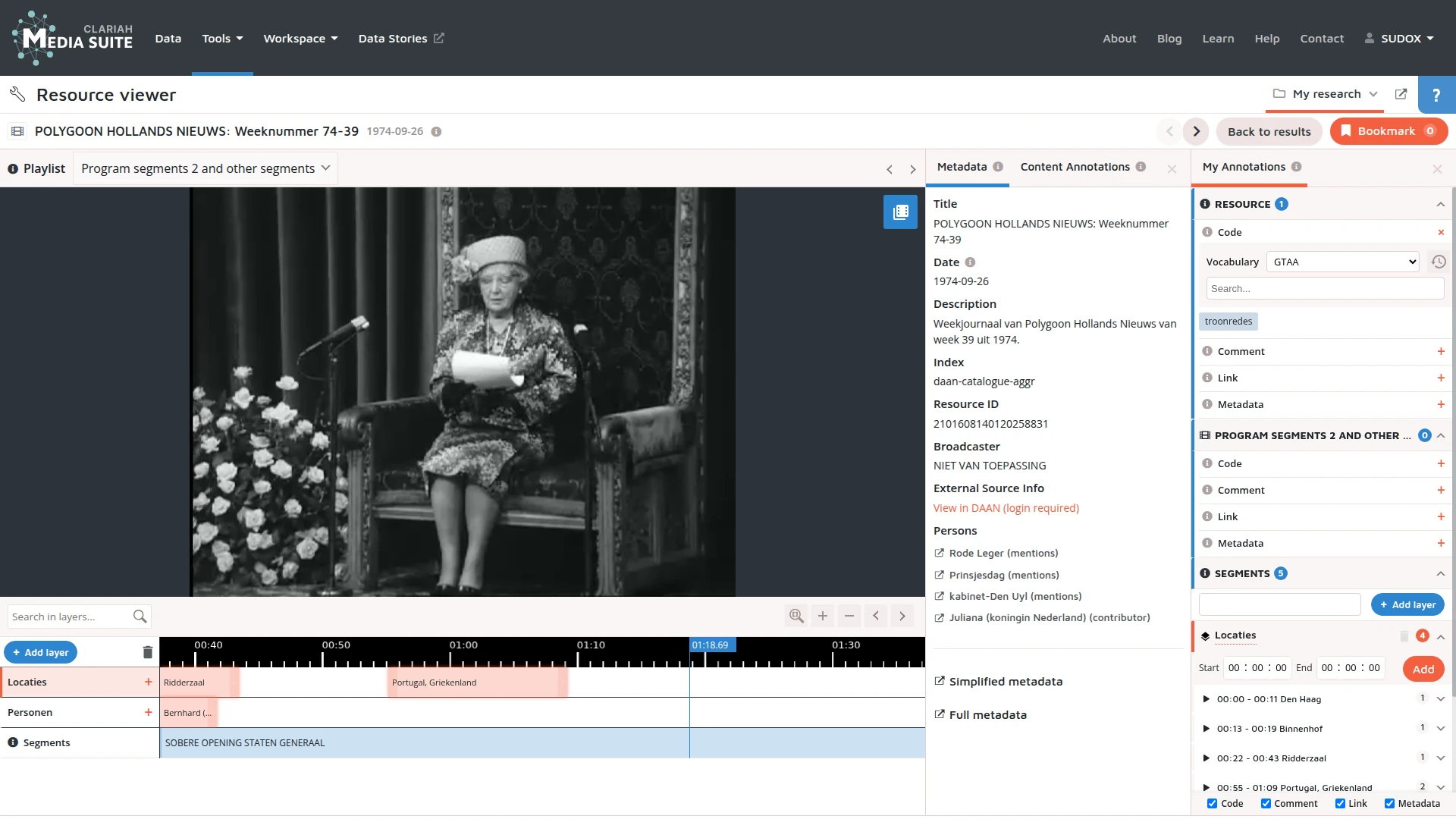Zoom in the timeline with plus icon
Viewport: 1456px width, 819px height.
pos(823,616)
